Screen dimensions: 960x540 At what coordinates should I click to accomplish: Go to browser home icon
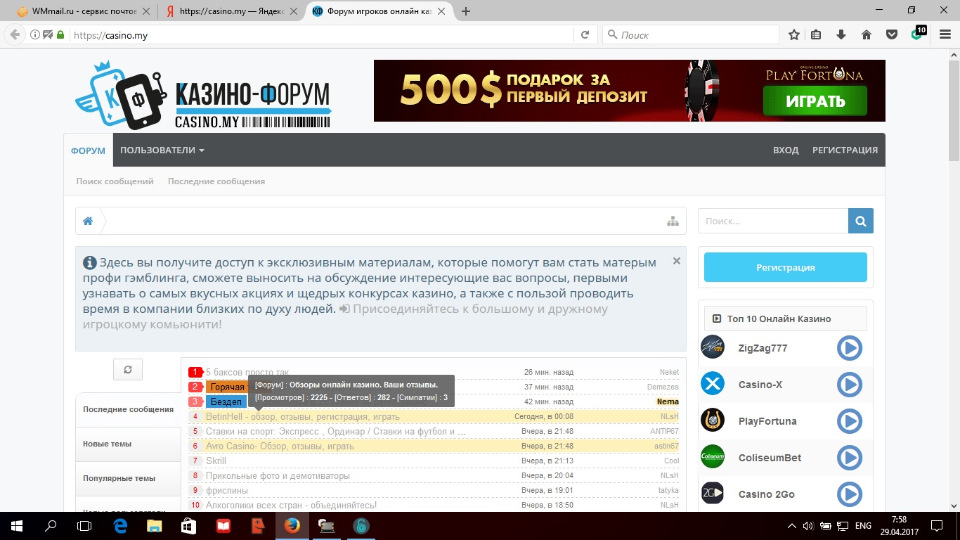click(866, 35)
